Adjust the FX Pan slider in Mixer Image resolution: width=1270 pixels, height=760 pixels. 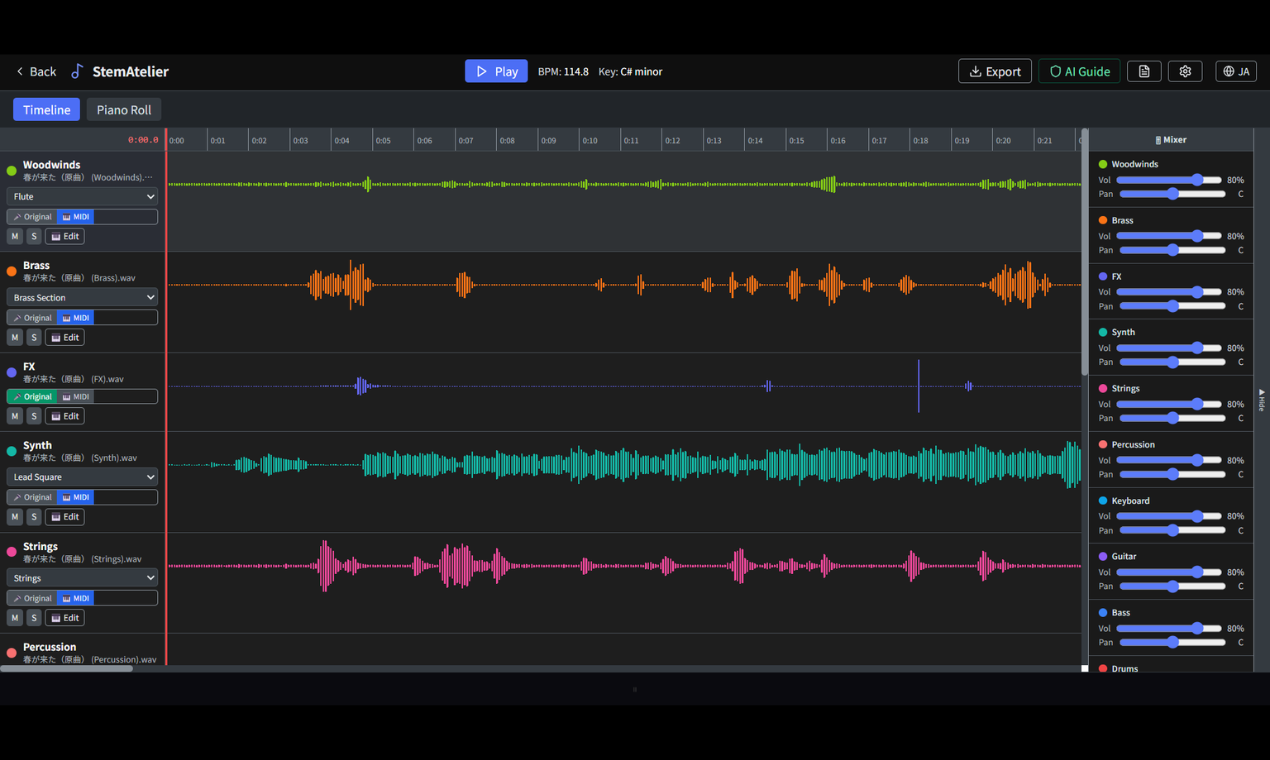click(1171, 306)
